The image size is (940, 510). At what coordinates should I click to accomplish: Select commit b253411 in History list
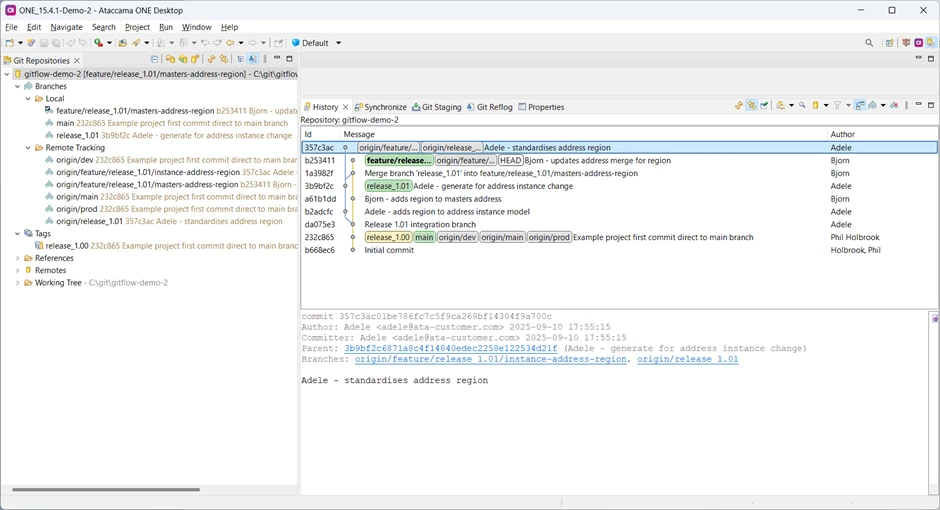(619, 160)
